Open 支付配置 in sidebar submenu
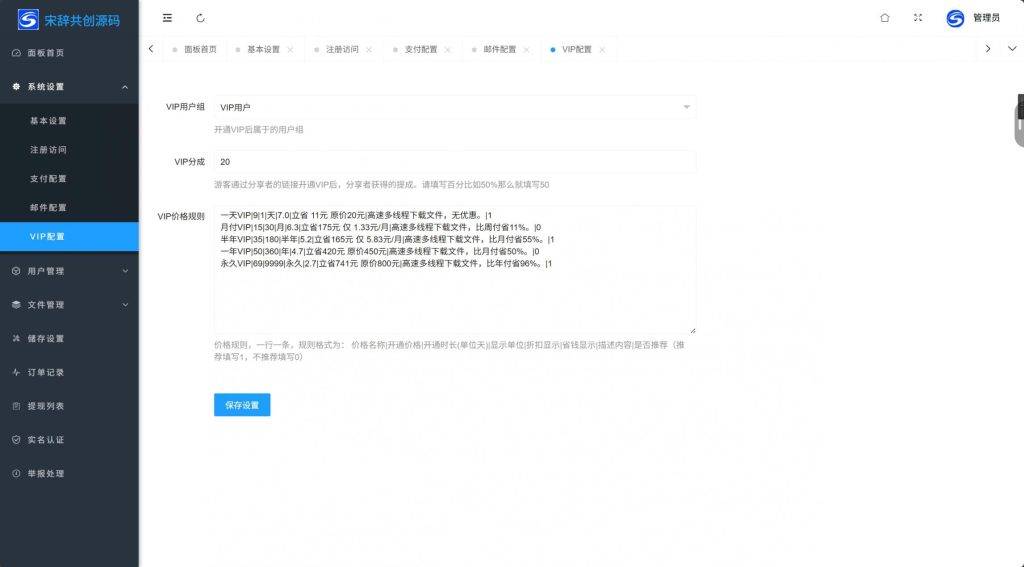Image resolution: width=1024 pixels, height=567 pixels. point(69,178)
